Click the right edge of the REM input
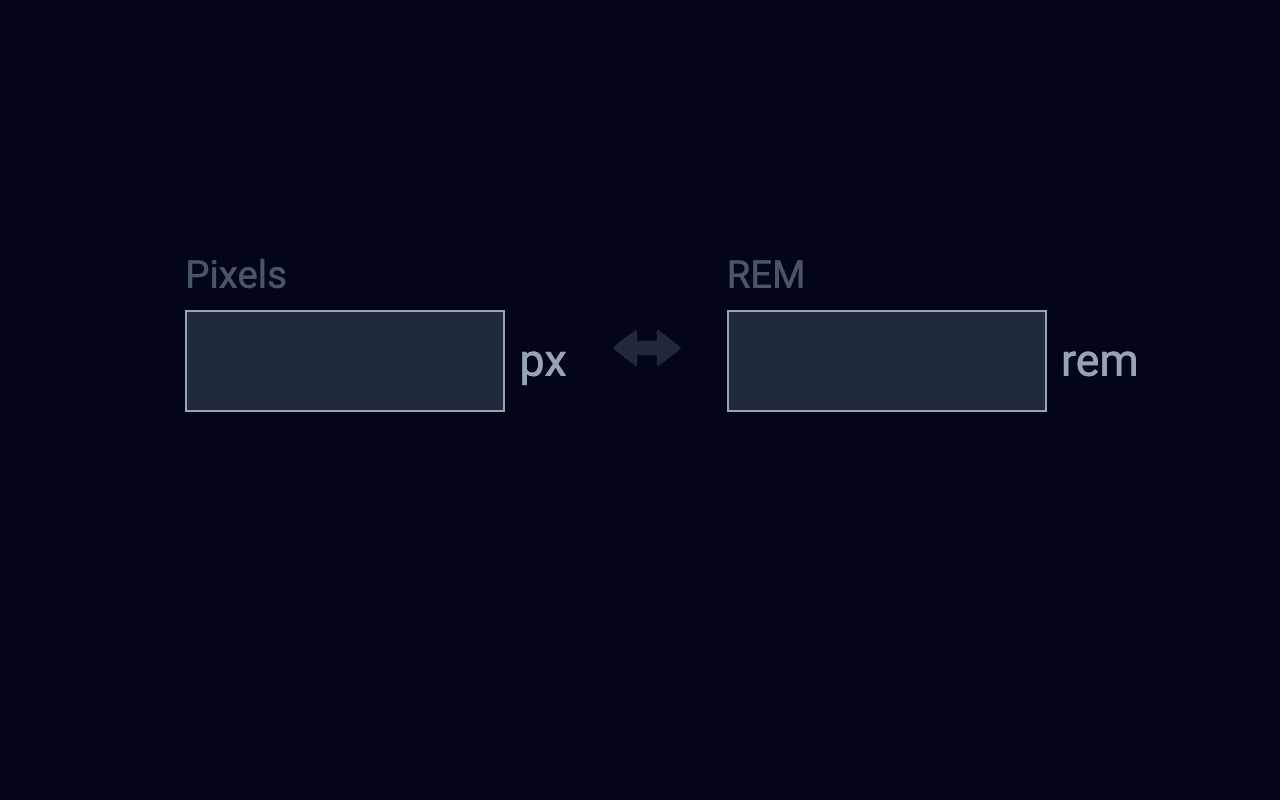1280x800 pixels. (1046, 360)
